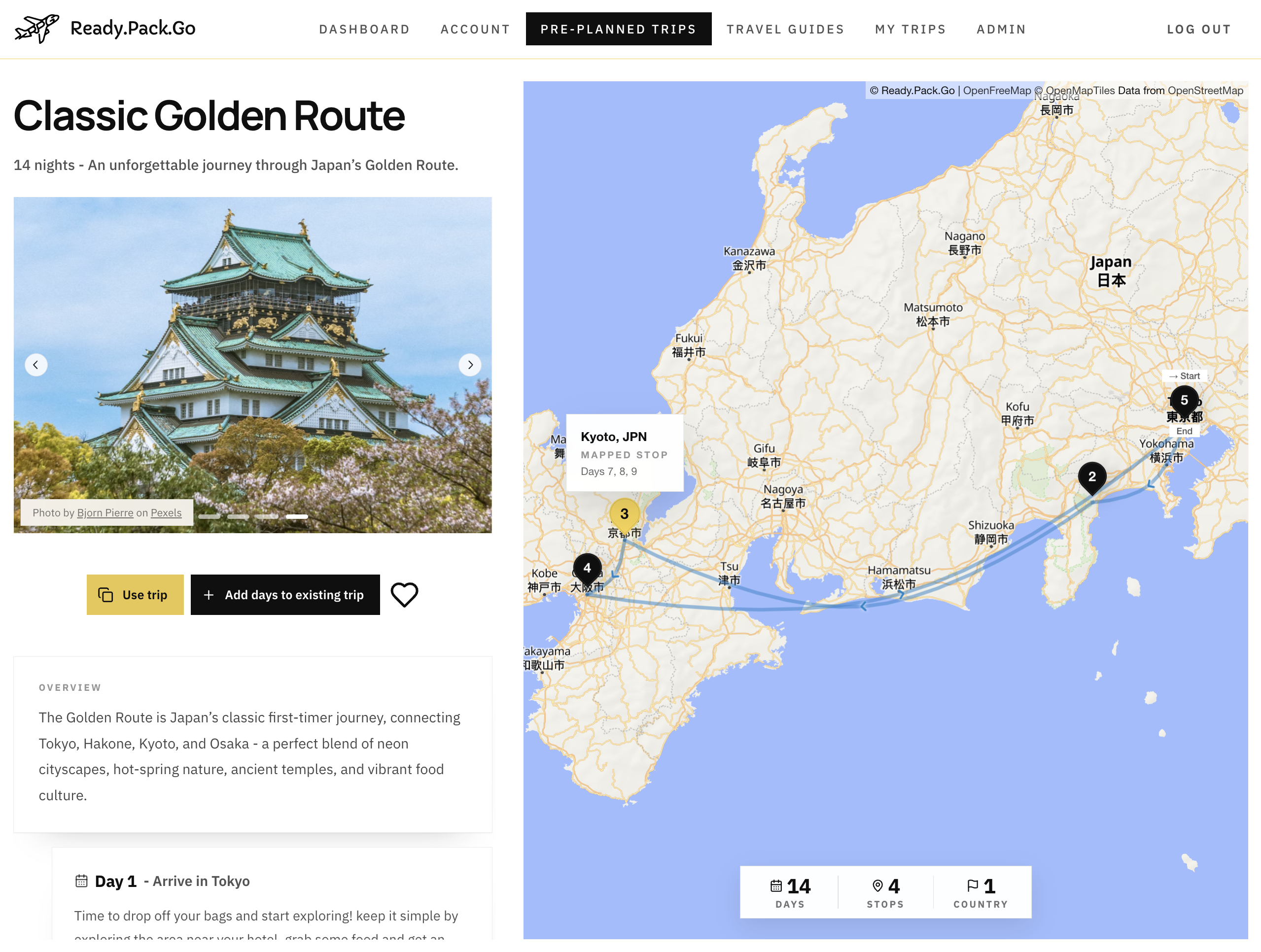Jump to the second carousel slide indicator
The image size is (1261, 952).
coord(238,517)
